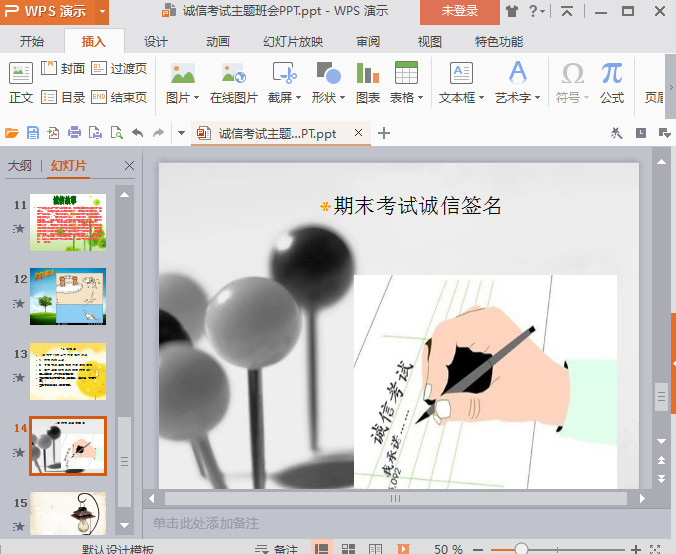Open the 动画 ribbon tab
Viewport: 676px width, 554px height.
coord(218,41)
